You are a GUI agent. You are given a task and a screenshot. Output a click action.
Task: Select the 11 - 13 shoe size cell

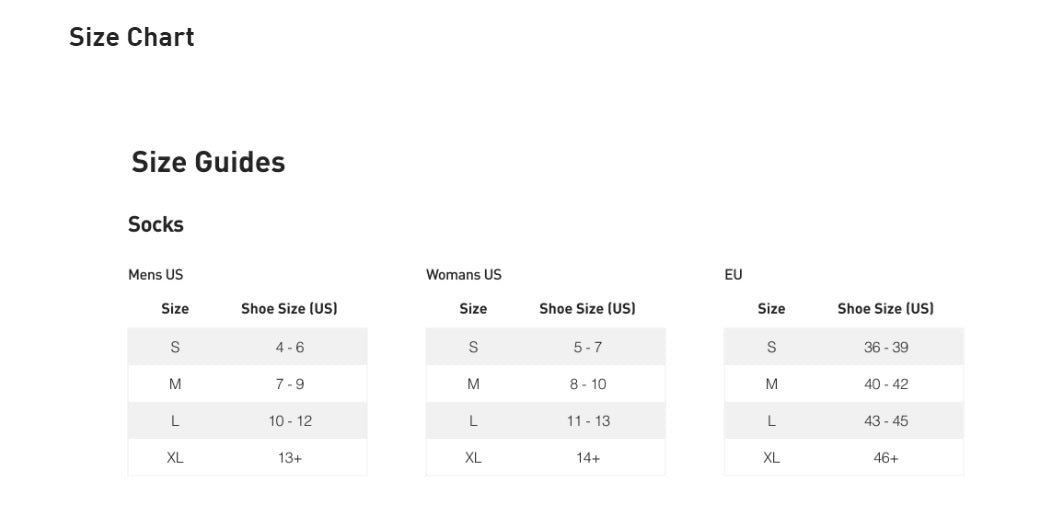pyautogui.click(x=588, y=421)
